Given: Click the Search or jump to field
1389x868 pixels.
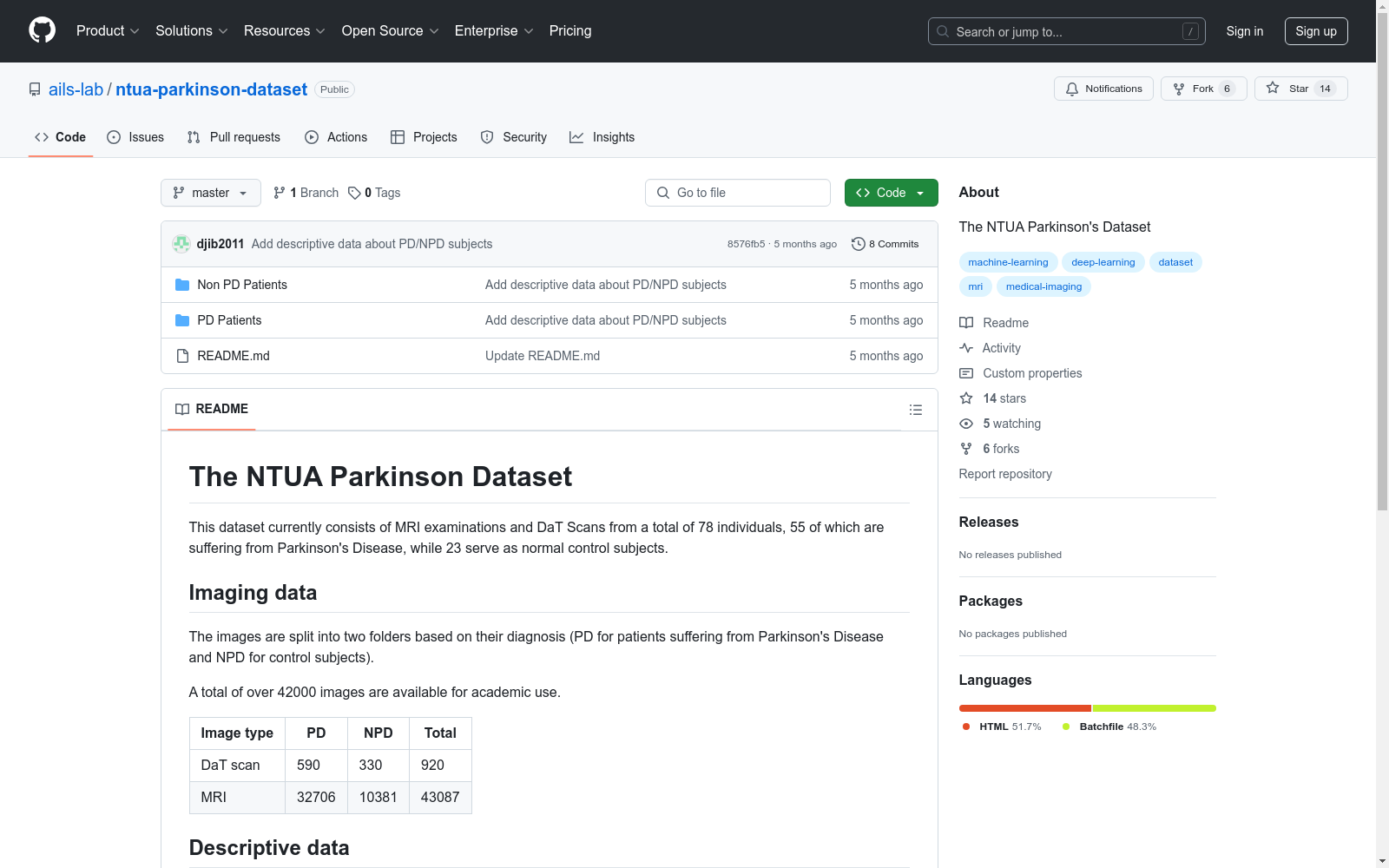Looking at the screenshot, I should coord(1067,31).
